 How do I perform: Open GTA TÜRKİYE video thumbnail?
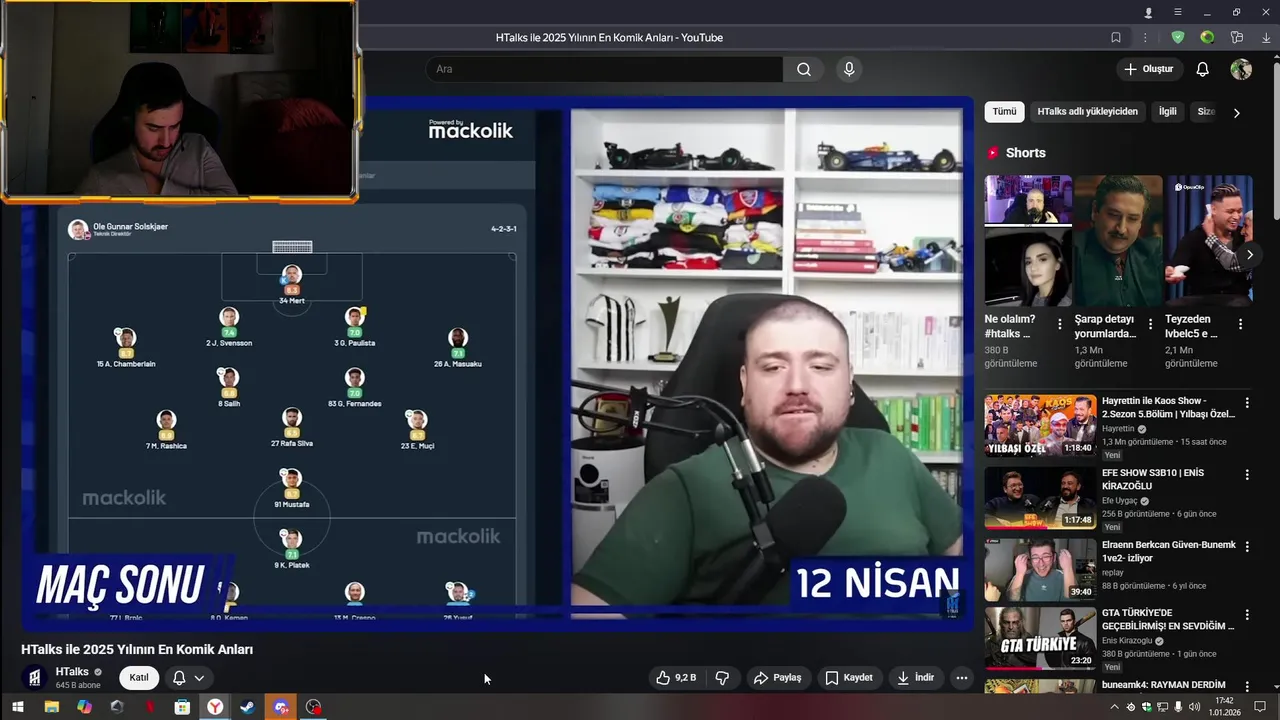pos(1040,637)
